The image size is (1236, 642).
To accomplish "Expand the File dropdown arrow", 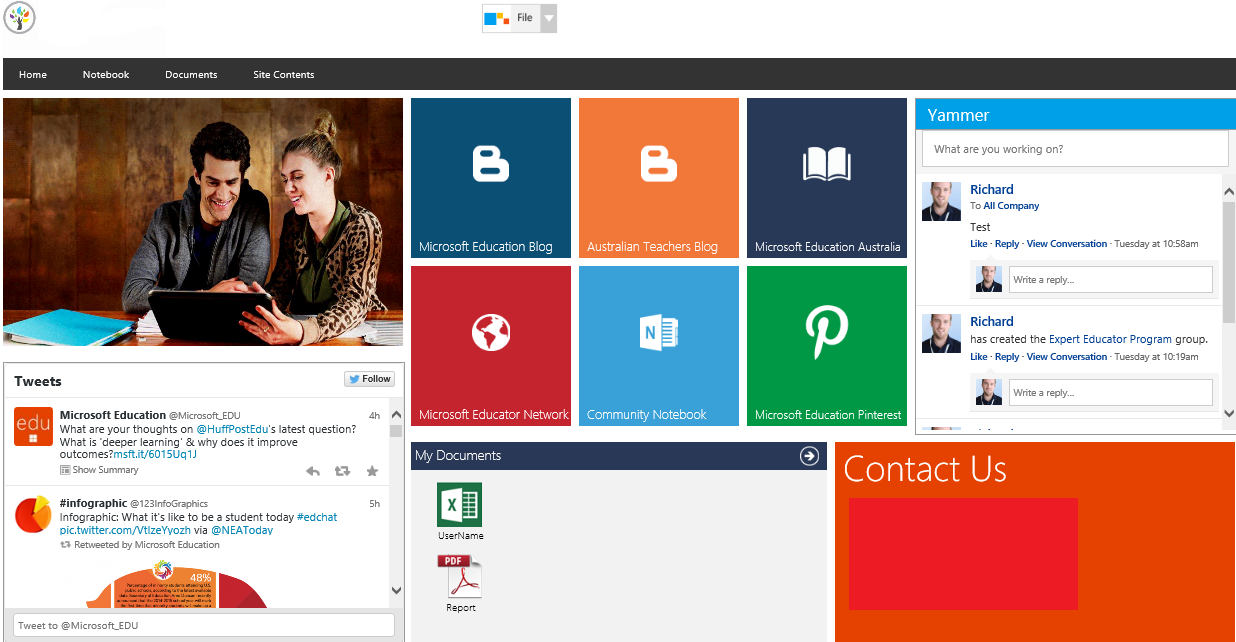I will 548,18.
